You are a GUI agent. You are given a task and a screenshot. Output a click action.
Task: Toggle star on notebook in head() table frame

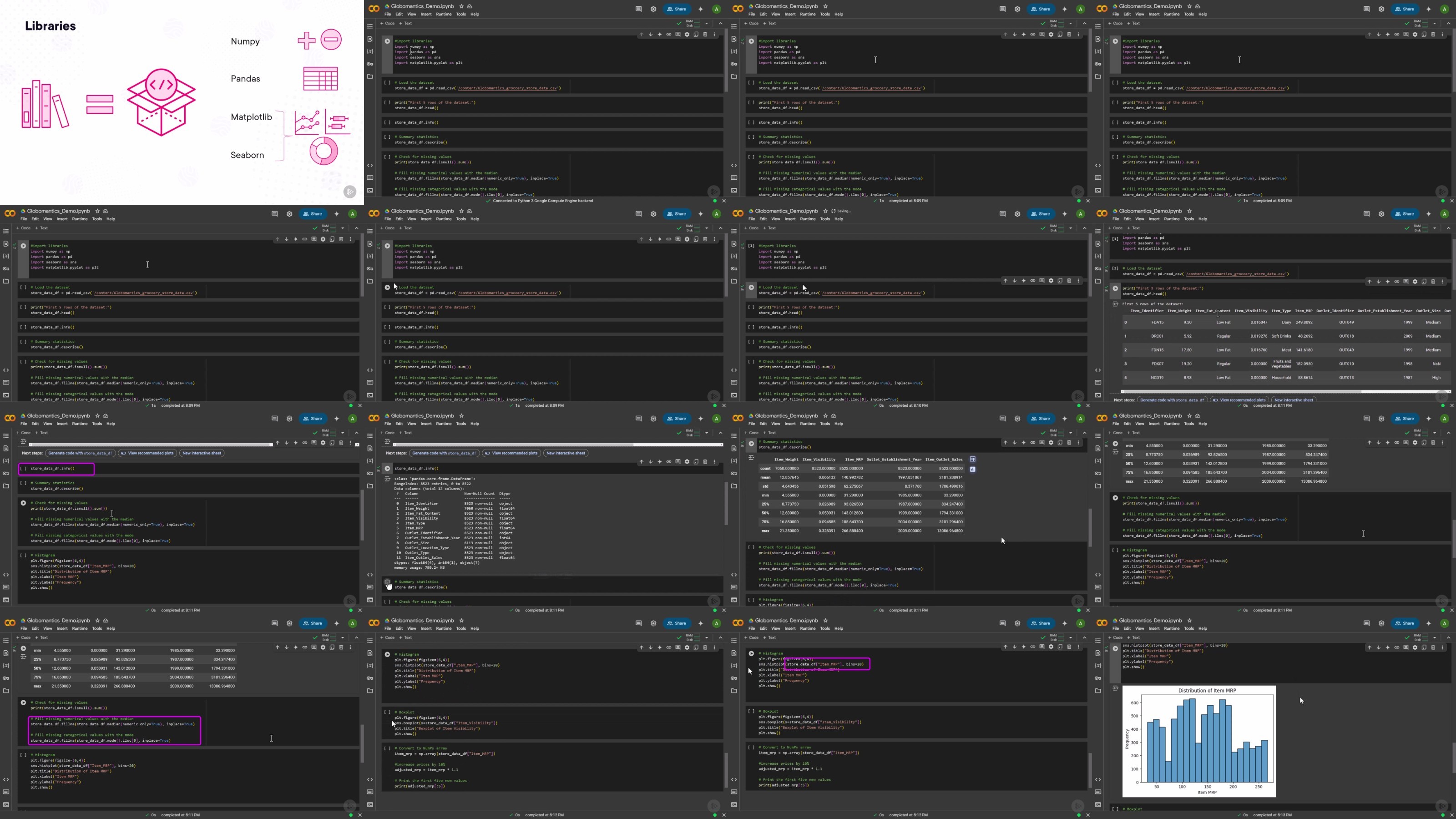coord(1189,212)
